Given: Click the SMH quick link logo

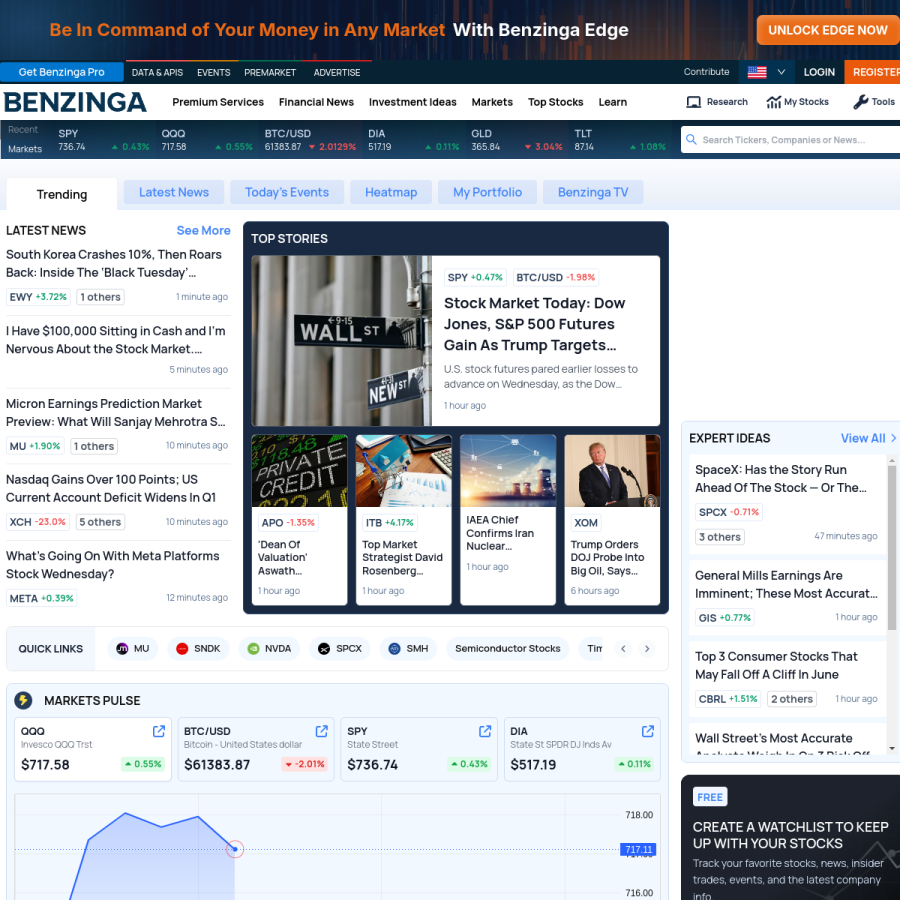Looking at the screenshot, I should (394, 649).
